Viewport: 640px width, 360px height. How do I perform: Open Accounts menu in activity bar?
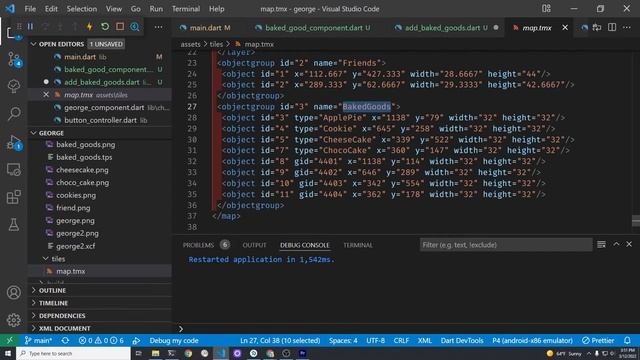14,292
